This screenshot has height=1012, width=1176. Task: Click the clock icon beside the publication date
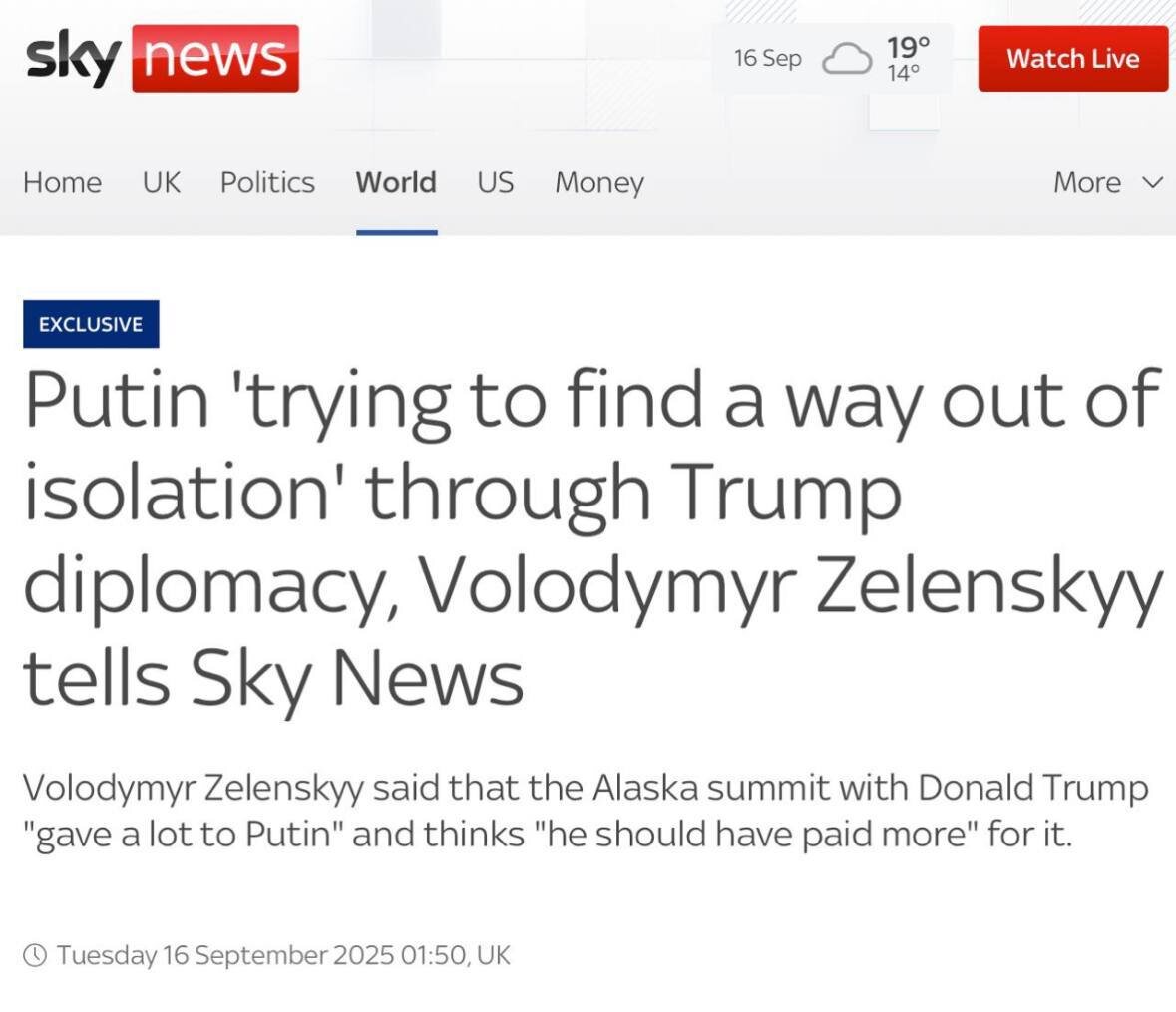(x=35, y=955)
